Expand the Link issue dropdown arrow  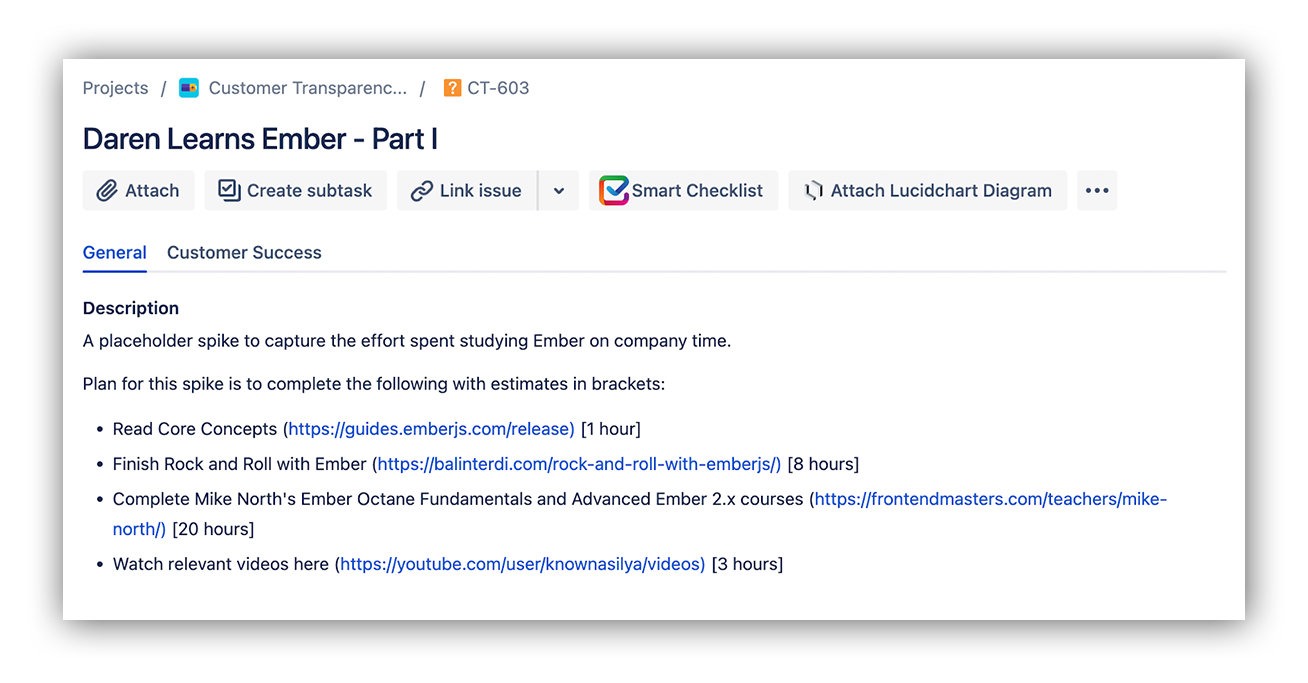(559, 191)
